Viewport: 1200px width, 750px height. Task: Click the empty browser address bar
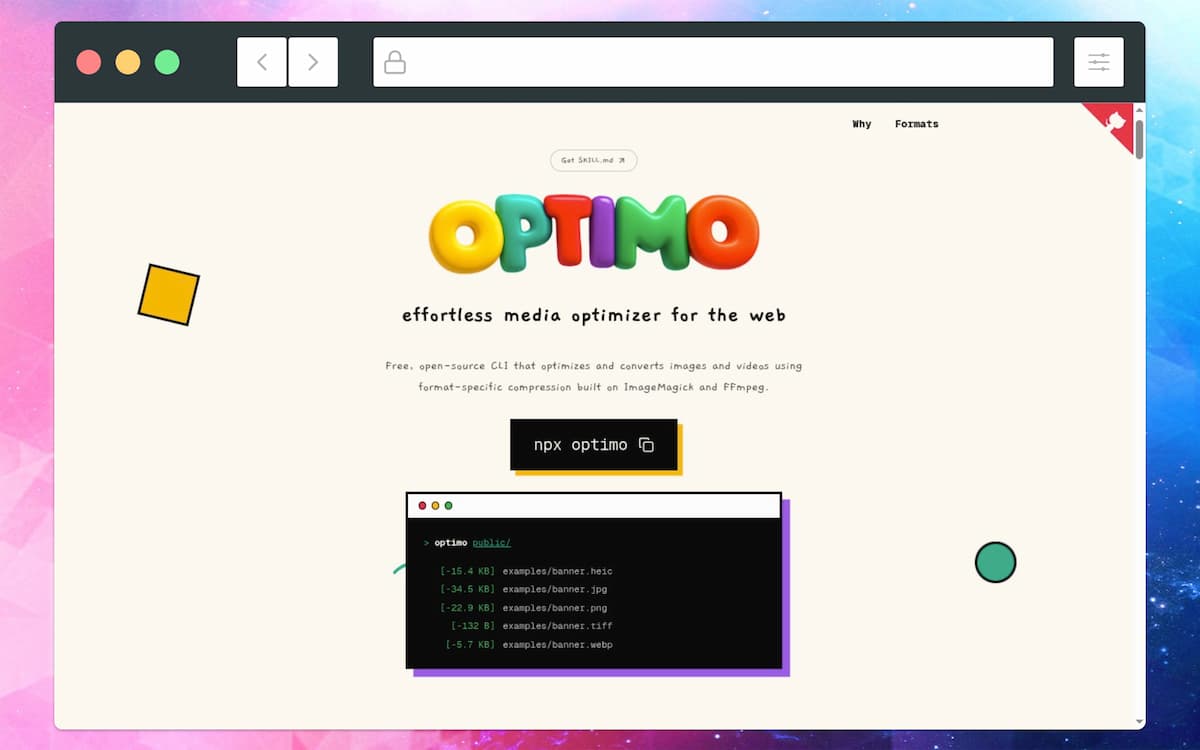pos(713,62)
